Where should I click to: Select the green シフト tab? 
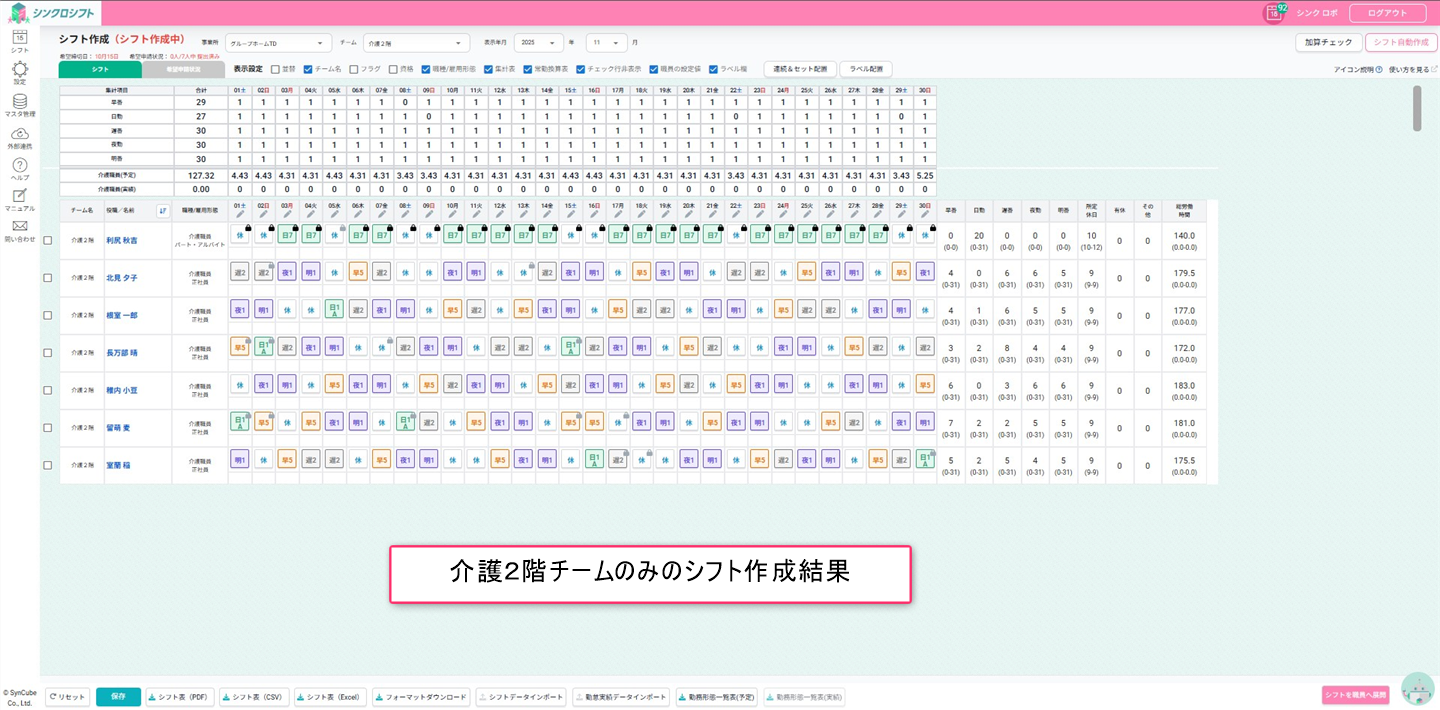click(100, 70)
